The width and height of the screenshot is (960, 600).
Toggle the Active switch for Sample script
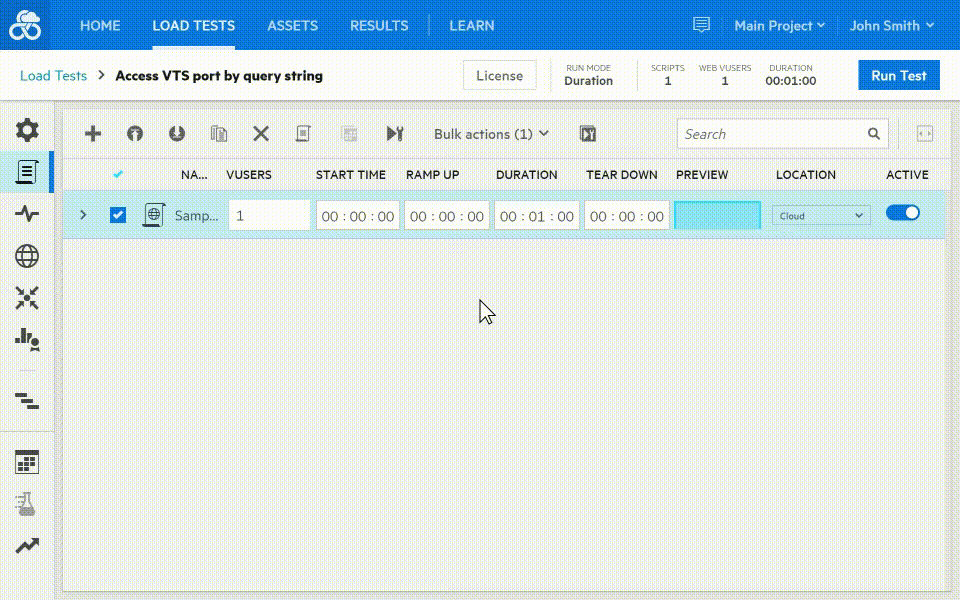click(903, 213)
